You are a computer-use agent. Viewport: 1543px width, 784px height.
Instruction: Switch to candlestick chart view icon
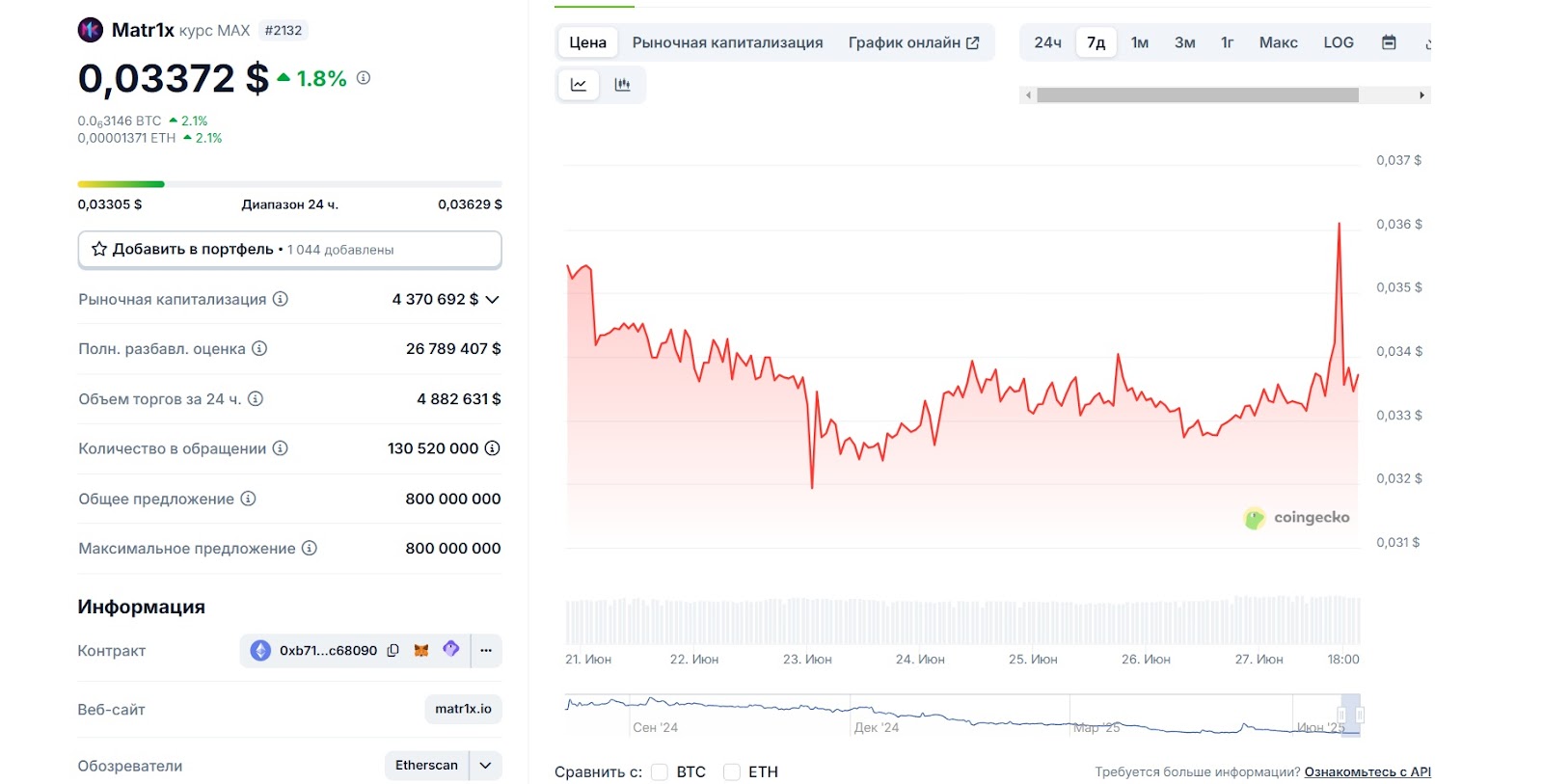click(622, 85)
